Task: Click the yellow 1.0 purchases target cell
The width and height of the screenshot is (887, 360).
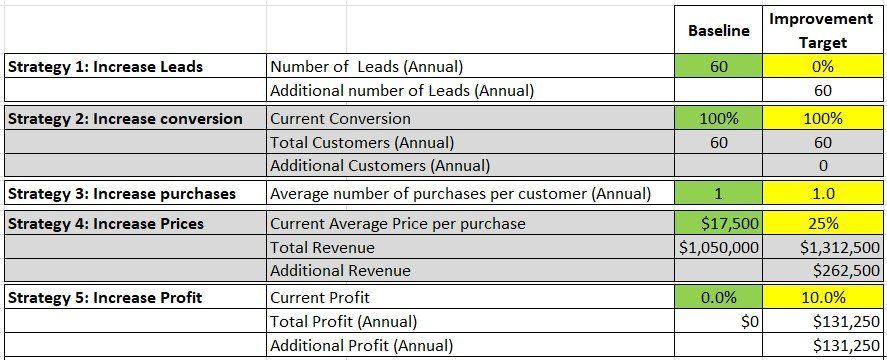Action: [x=823, y=194]
